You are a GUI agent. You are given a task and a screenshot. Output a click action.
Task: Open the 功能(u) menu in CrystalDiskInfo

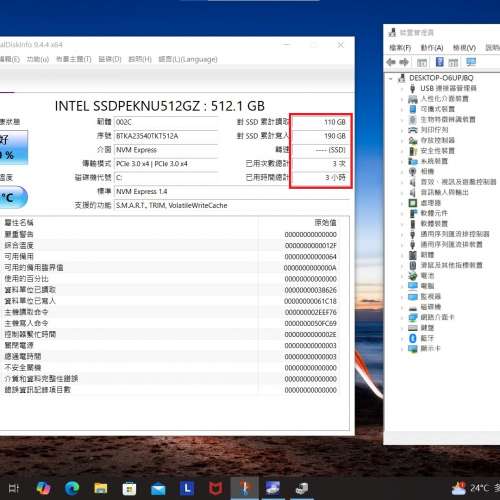[x=38, y=59]
